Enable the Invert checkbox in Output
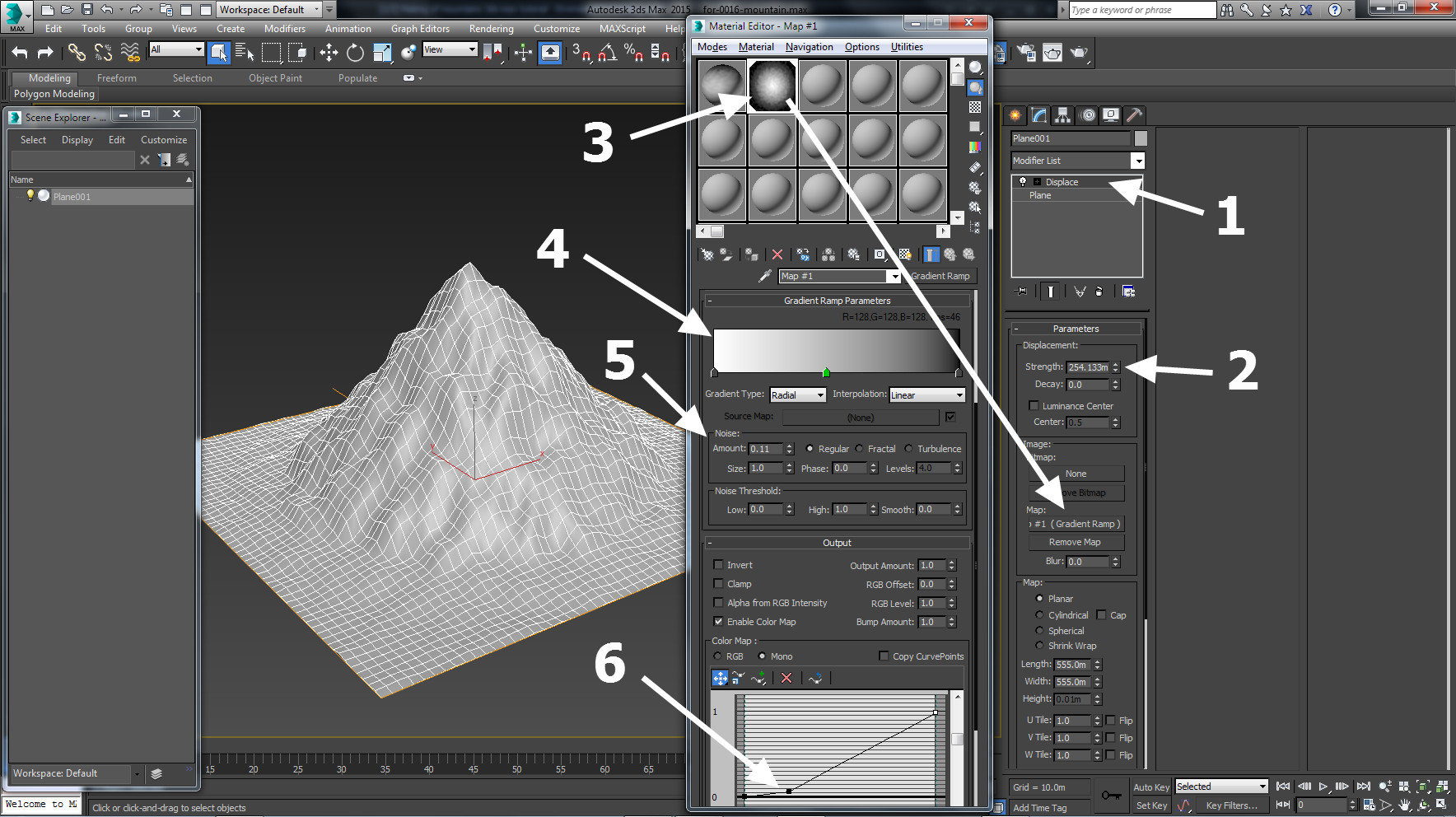This screenshot has height=817, width=1456. click(x=718, y=565)
